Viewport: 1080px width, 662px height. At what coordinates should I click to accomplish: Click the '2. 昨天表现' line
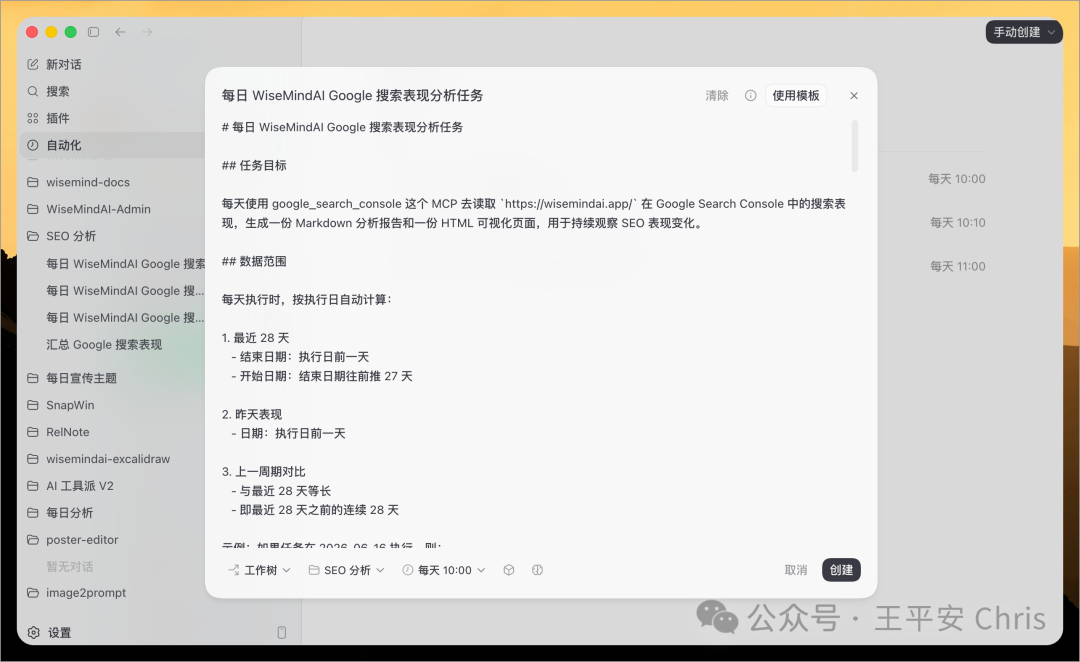coord(252,414)
